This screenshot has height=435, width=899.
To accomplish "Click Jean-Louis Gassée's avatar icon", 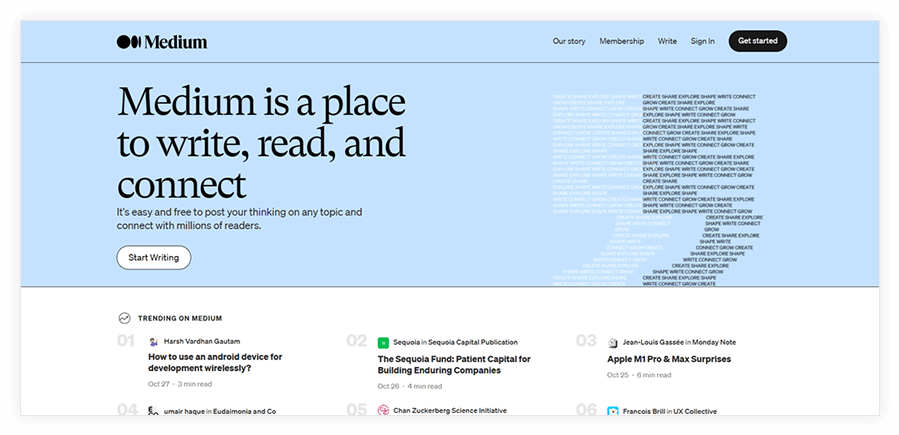I will coord(613,343).
